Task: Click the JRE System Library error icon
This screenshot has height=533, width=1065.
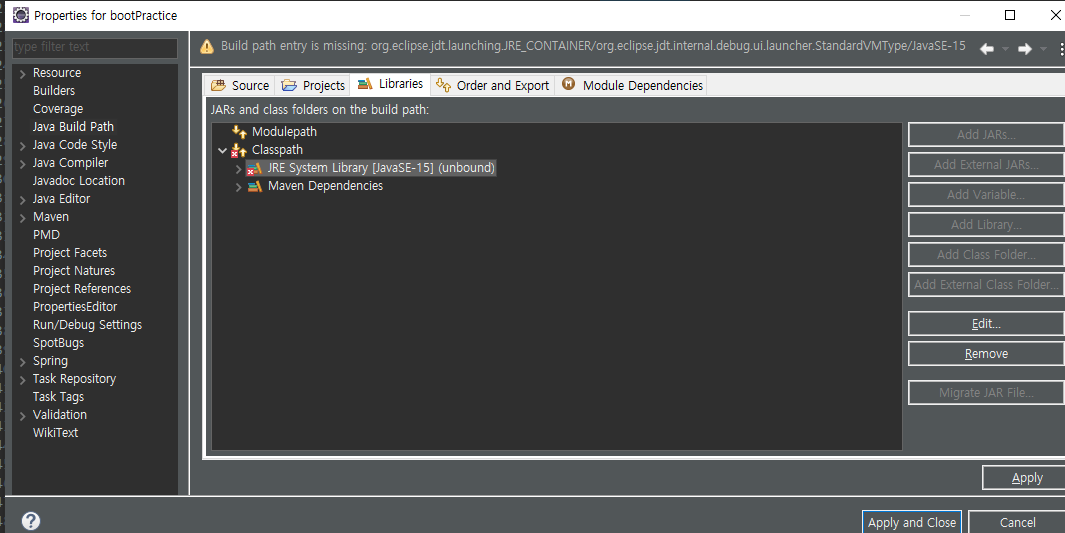Action: coord(254,168)
